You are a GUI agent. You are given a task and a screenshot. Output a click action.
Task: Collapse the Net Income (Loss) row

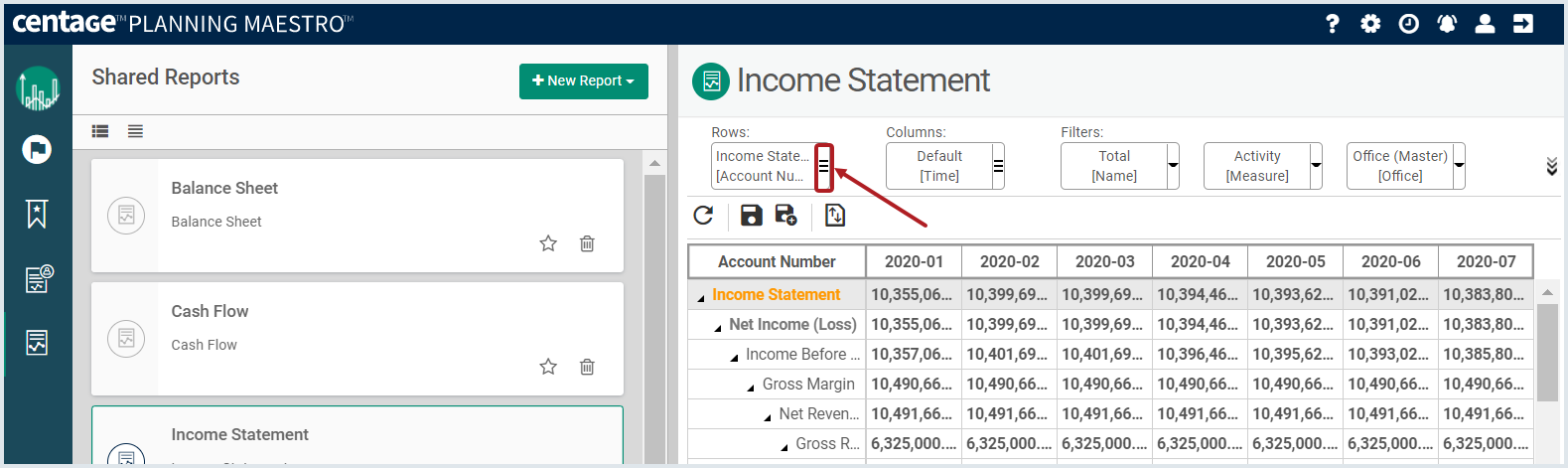click(x=718, y=328)
